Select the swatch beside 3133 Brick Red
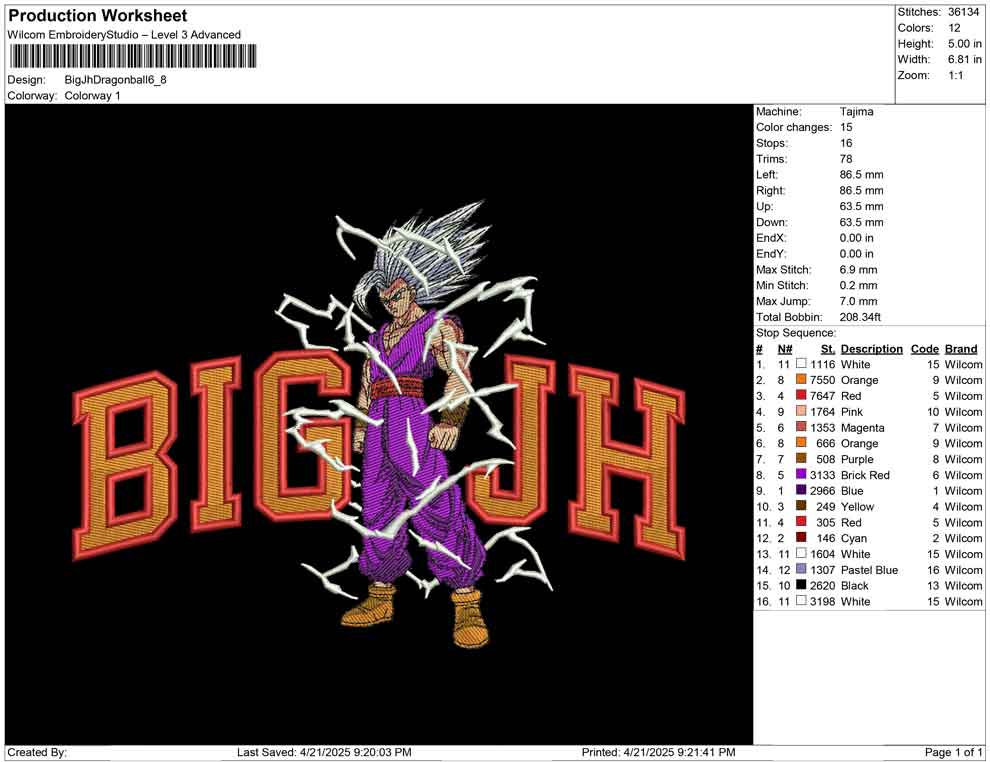This screenshot has height=762, width=990. pyautogui.click(x=801, y=474)
